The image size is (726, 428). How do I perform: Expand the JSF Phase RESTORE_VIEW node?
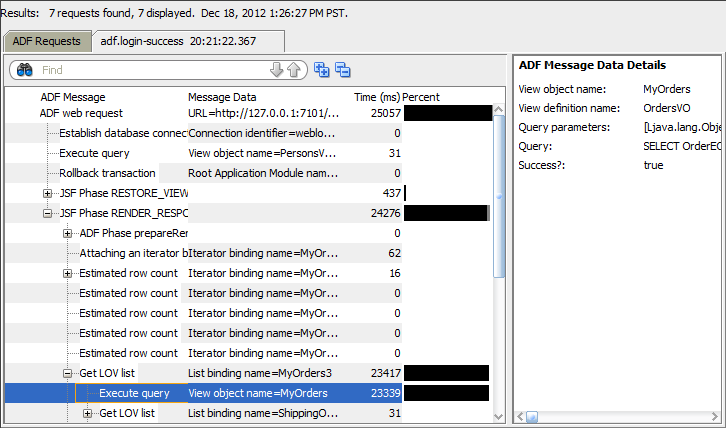pyautogui.click(x=47, y=193)
